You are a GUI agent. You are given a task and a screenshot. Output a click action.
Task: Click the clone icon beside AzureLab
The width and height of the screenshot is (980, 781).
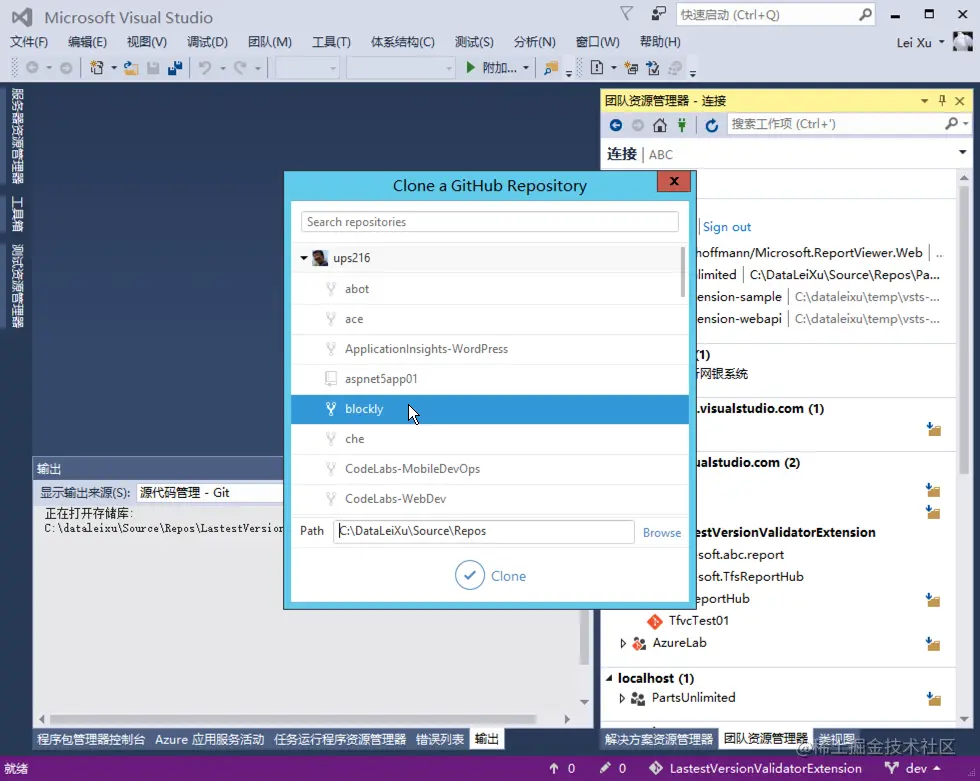tap(933, 644)
